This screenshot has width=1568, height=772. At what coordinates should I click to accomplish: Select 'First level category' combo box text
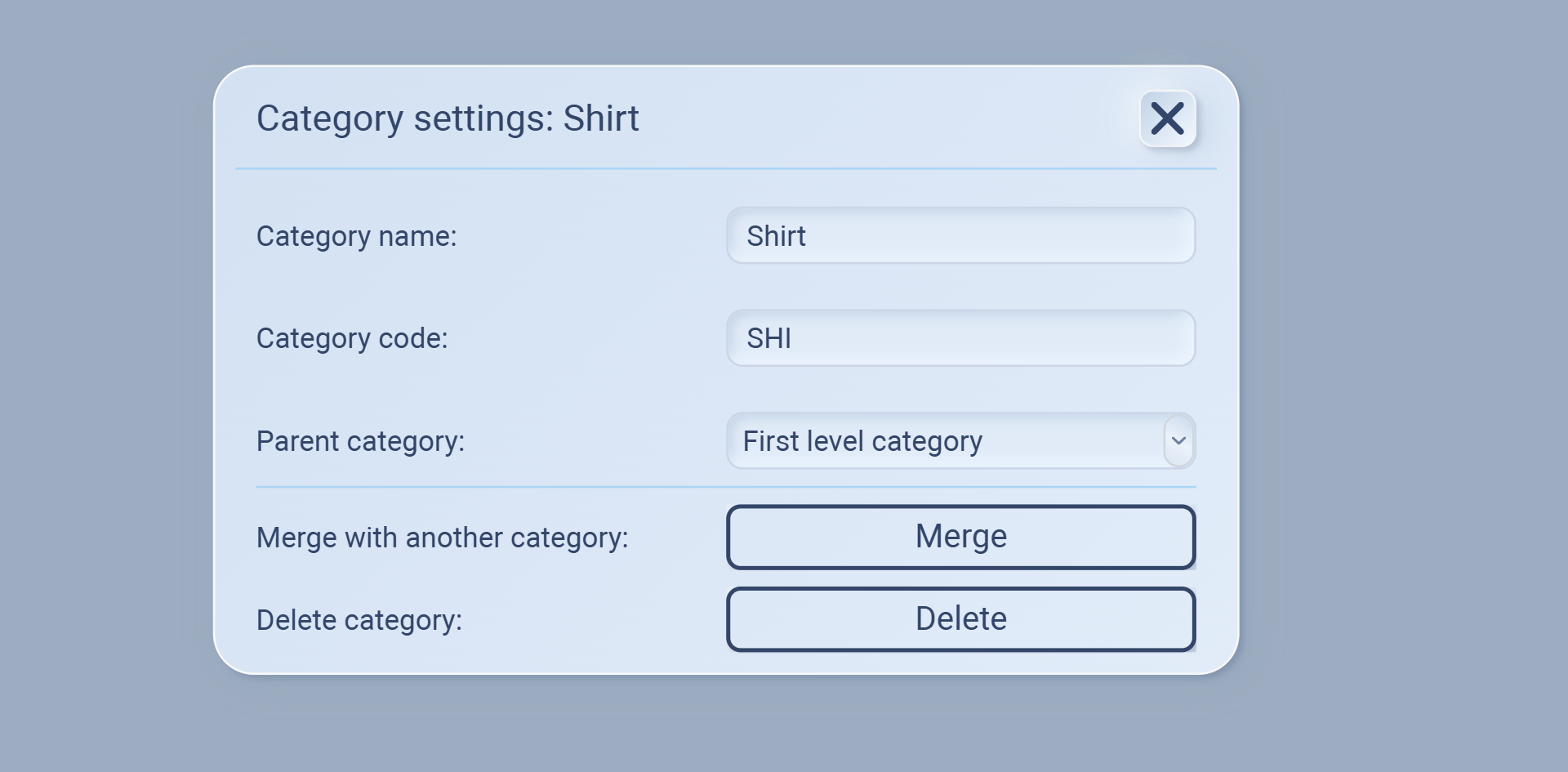click(x=862, y=441)
